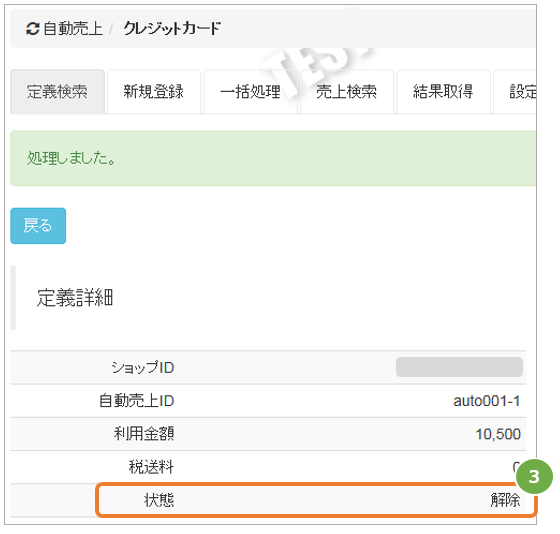Select クレジットカード breadcrumb text
The height and width of the screenshot is (534, 560).
pyautogui.click(x=172, y=29)
